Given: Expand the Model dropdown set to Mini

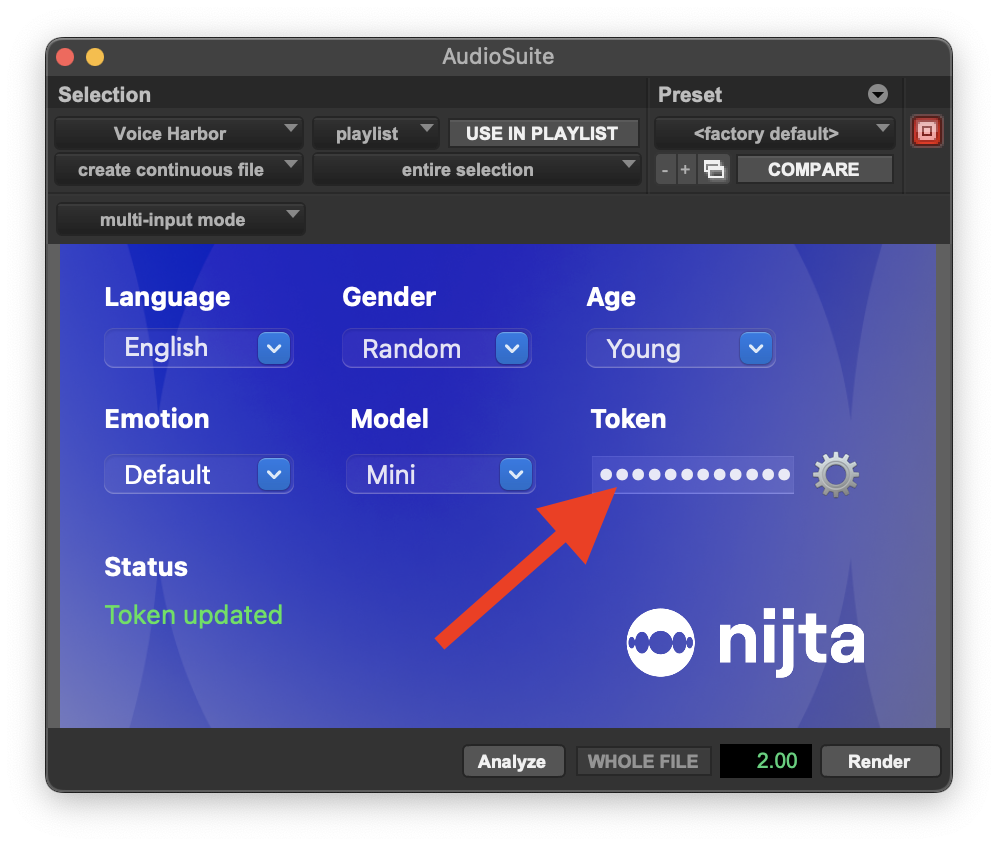Looking at the screenshot, I should [x=440, y=474].
